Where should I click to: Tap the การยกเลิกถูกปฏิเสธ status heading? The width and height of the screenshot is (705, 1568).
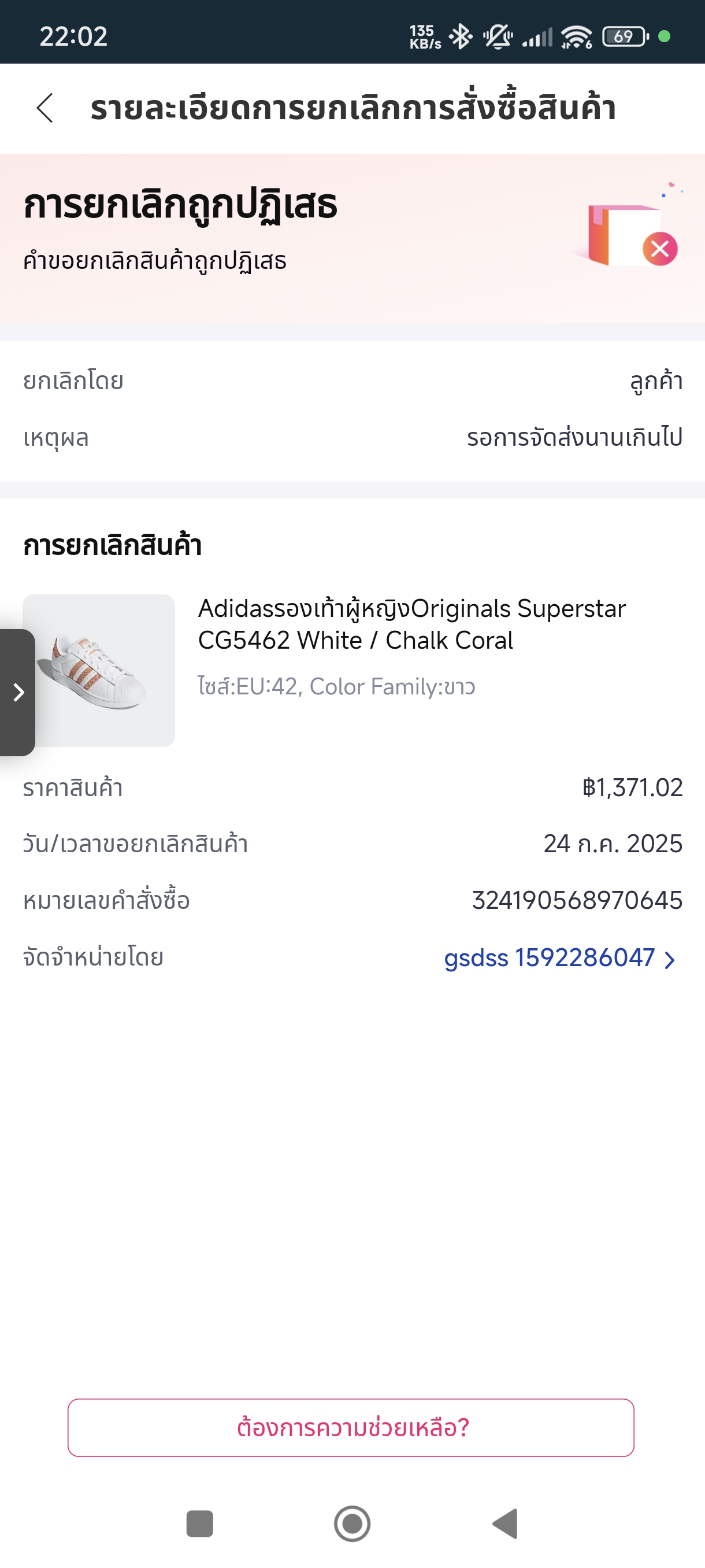point(180,205)
